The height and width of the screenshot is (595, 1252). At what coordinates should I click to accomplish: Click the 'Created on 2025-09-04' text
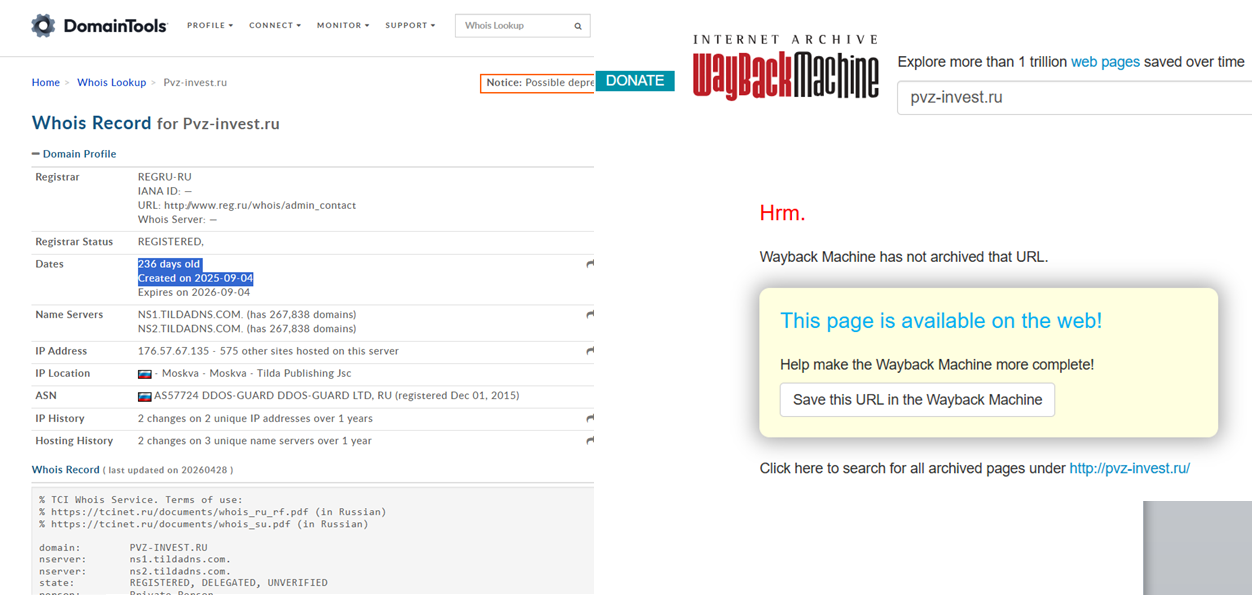195,278
